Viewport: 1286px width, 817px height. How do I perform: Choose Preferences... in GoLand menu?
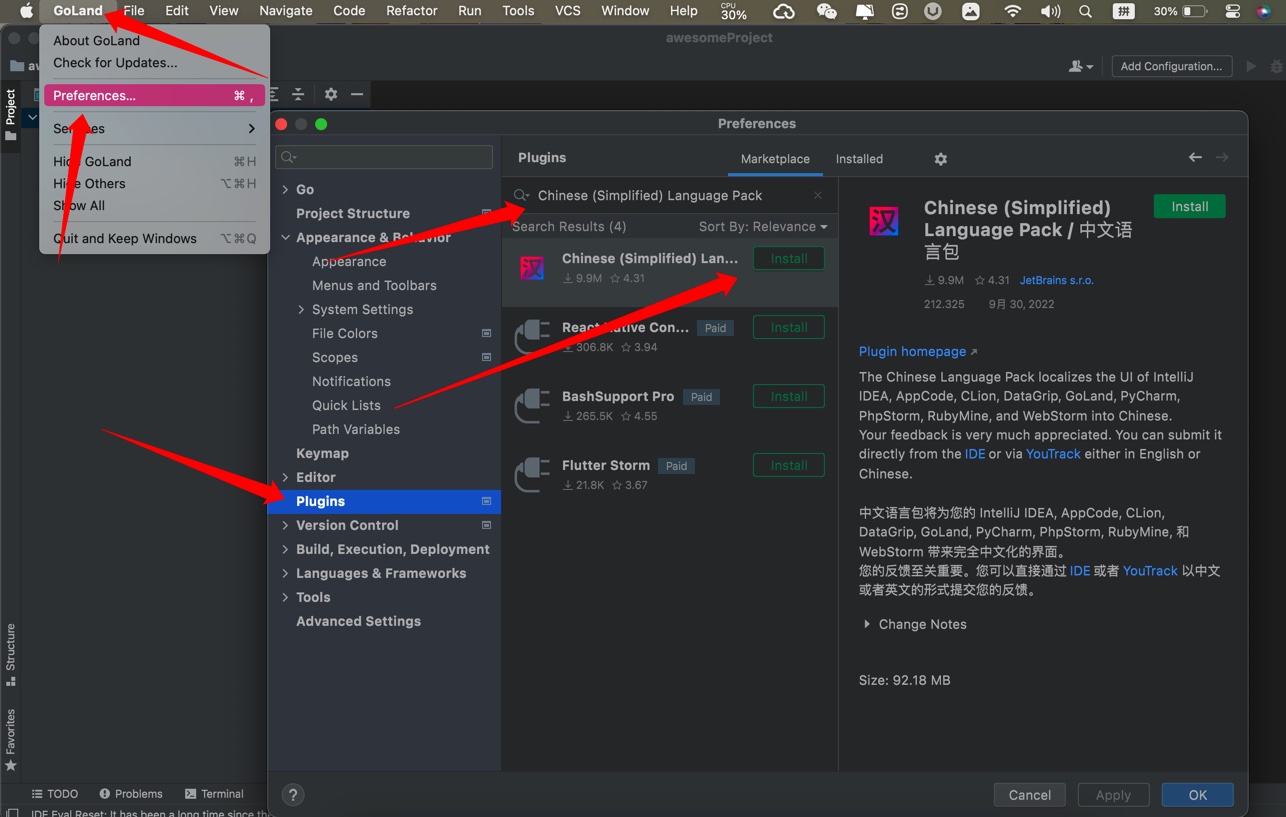(x=154, y=96)
